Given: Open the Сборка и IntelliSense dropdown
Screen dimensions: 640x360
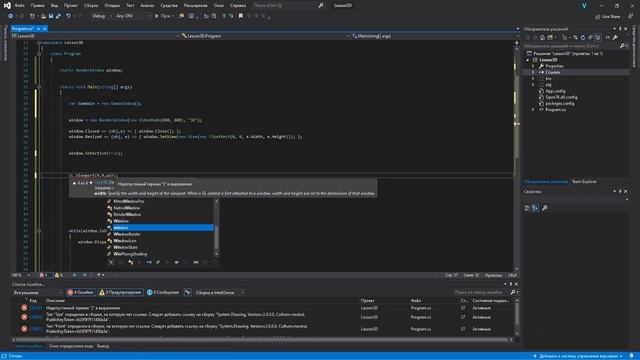Looking at the screenshot, I should pyautogui.click(x=219, y=292).
